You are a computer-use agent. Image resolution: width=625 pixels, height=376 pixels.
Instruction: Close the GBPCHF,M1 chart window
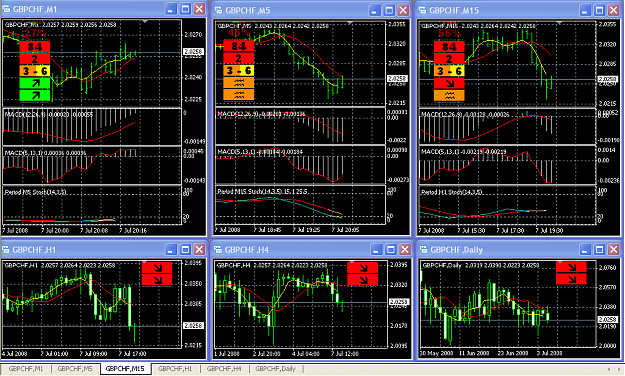click(x=200, y=9)
